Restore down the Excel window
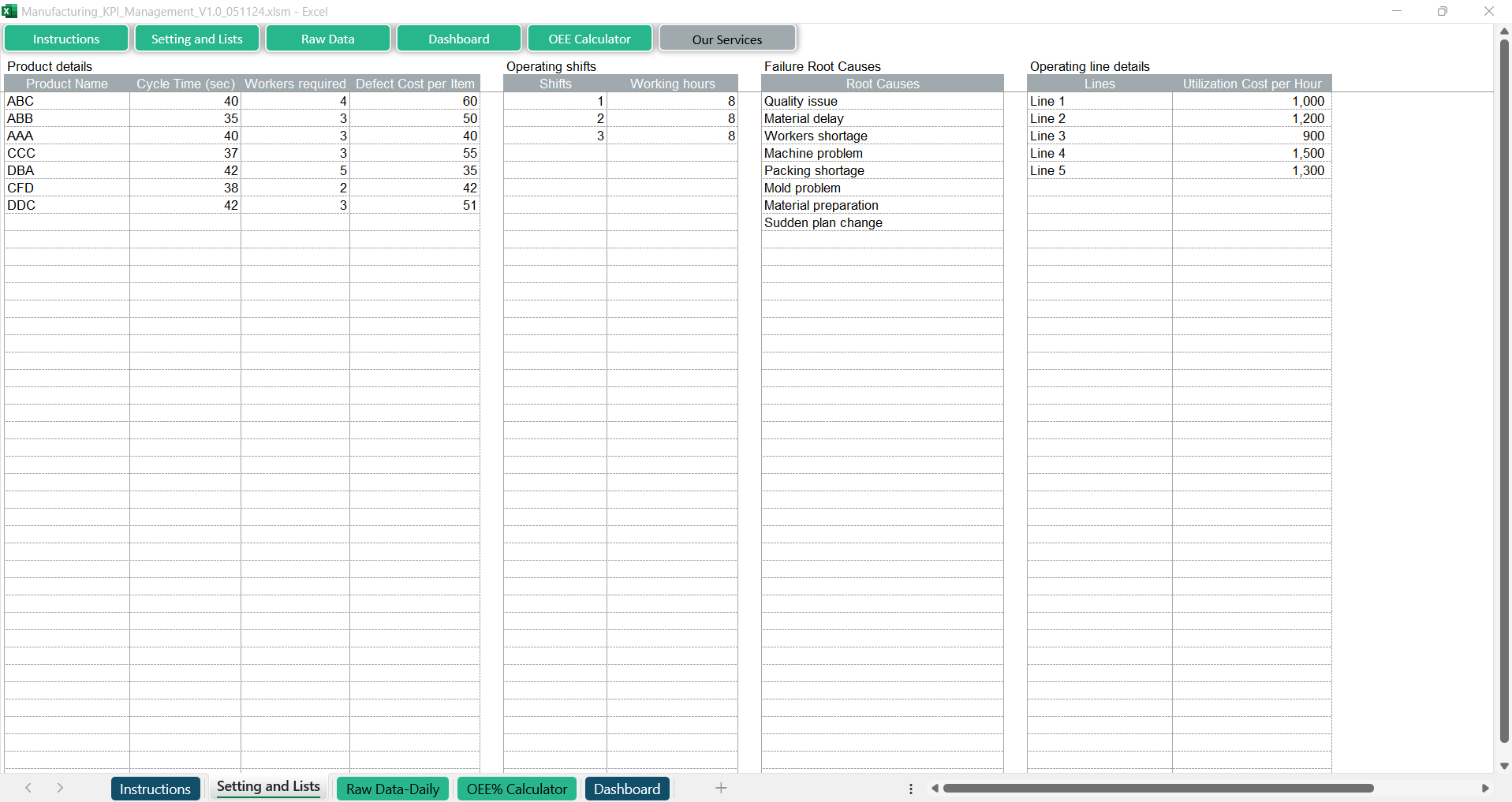This screenshot has height=802, width=1512. 1442,11
